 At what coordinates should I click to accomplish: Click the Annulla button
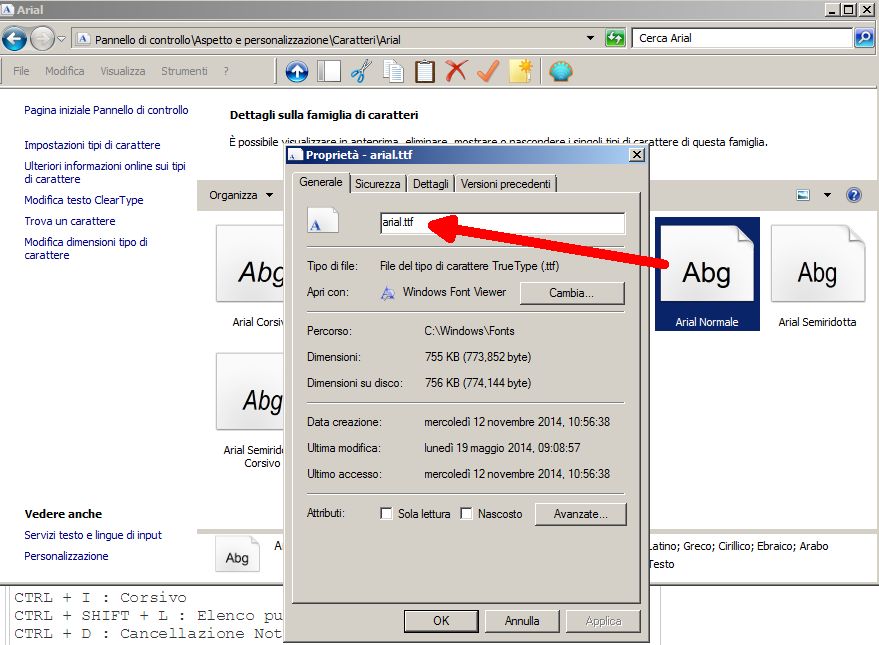(522, 621)
